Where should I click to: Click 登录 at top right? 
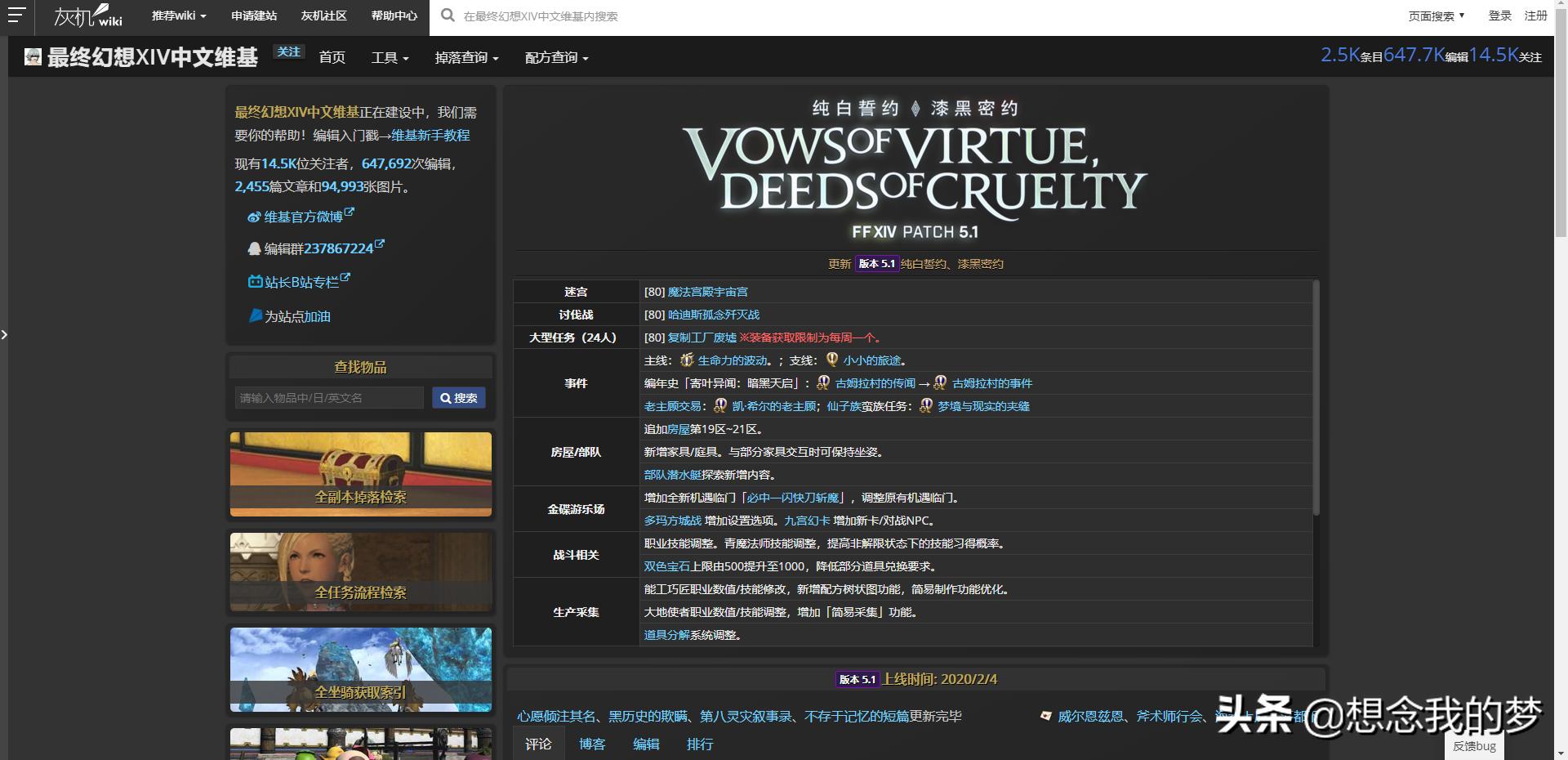tap(1499, 16)
